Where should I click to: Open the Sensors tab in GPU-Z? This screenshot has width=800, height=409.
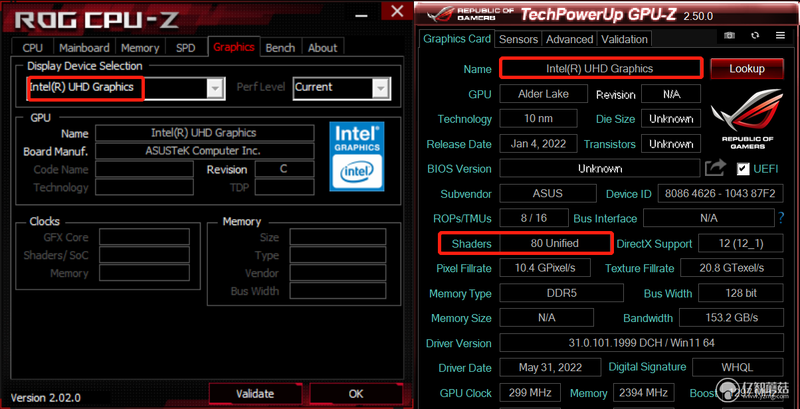(x=518, y=39)
